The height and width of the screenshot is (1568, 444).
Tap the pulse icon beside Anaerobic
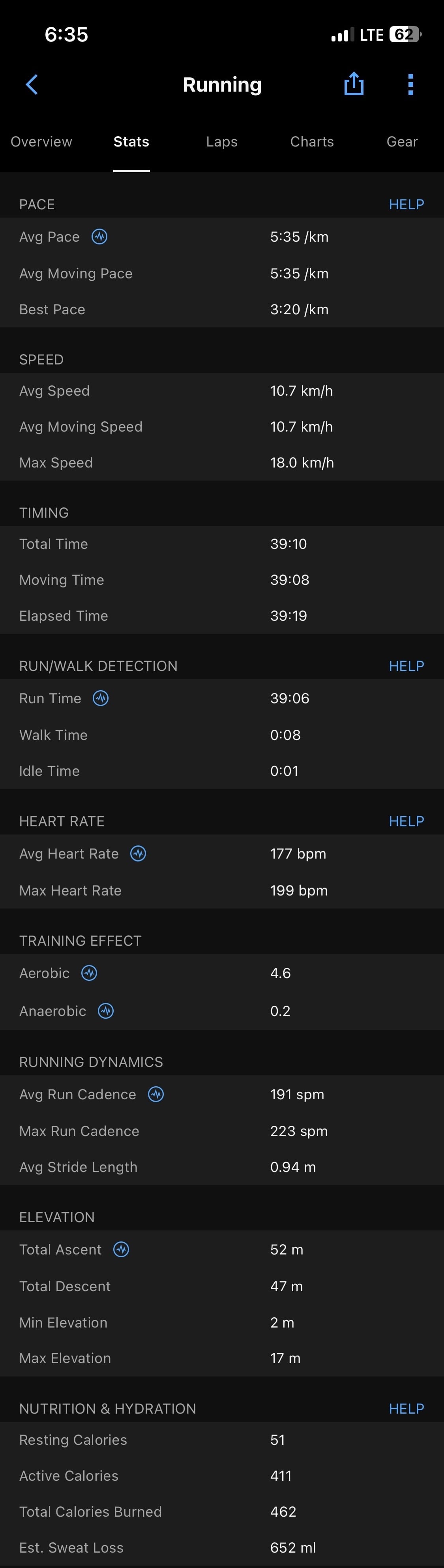106,1011
